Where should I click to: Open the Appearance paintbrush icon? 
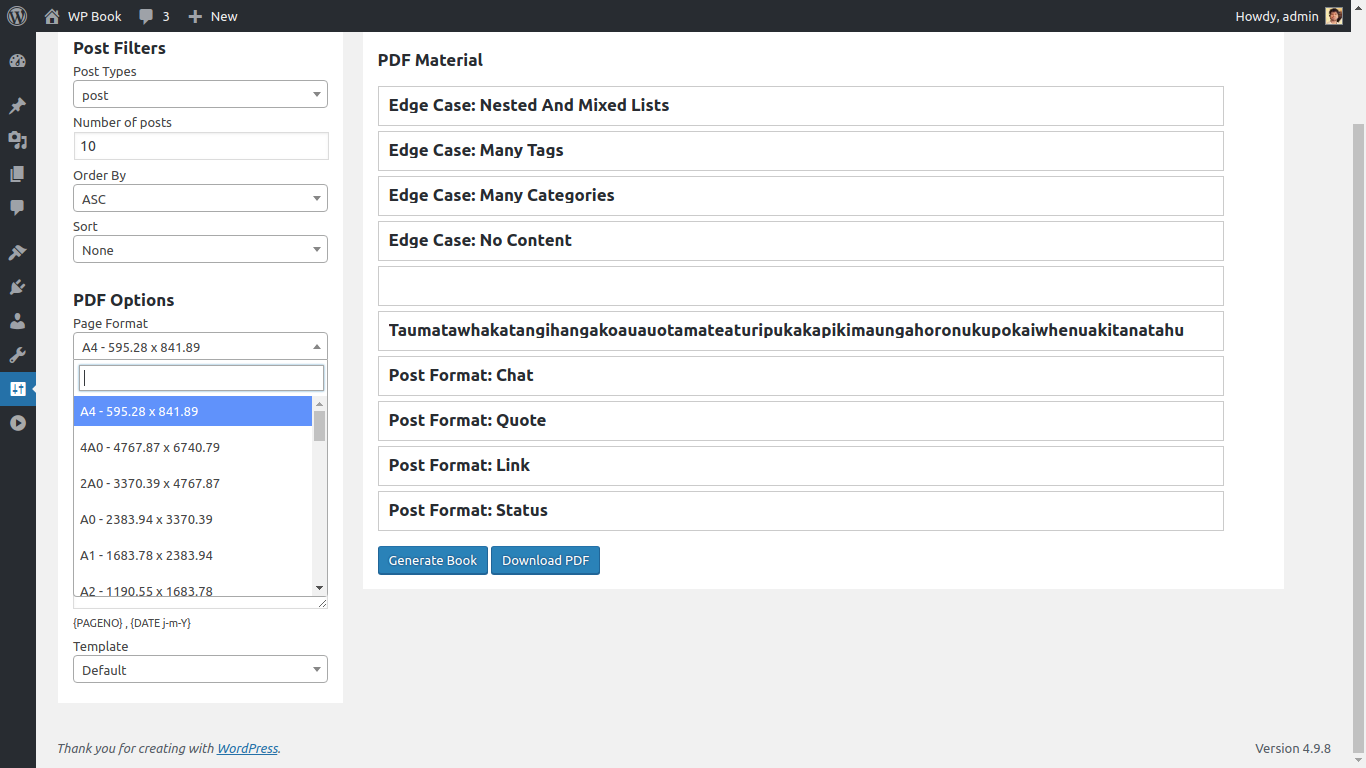pos(17,252)
